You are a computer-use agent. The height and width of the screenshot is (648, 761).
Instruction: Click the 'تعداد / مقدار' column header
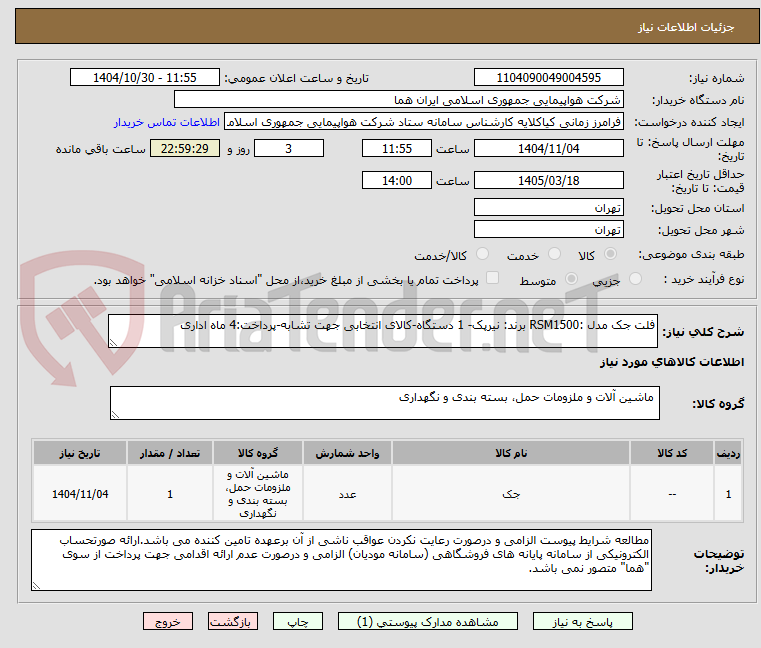click(x=170, y=453)
